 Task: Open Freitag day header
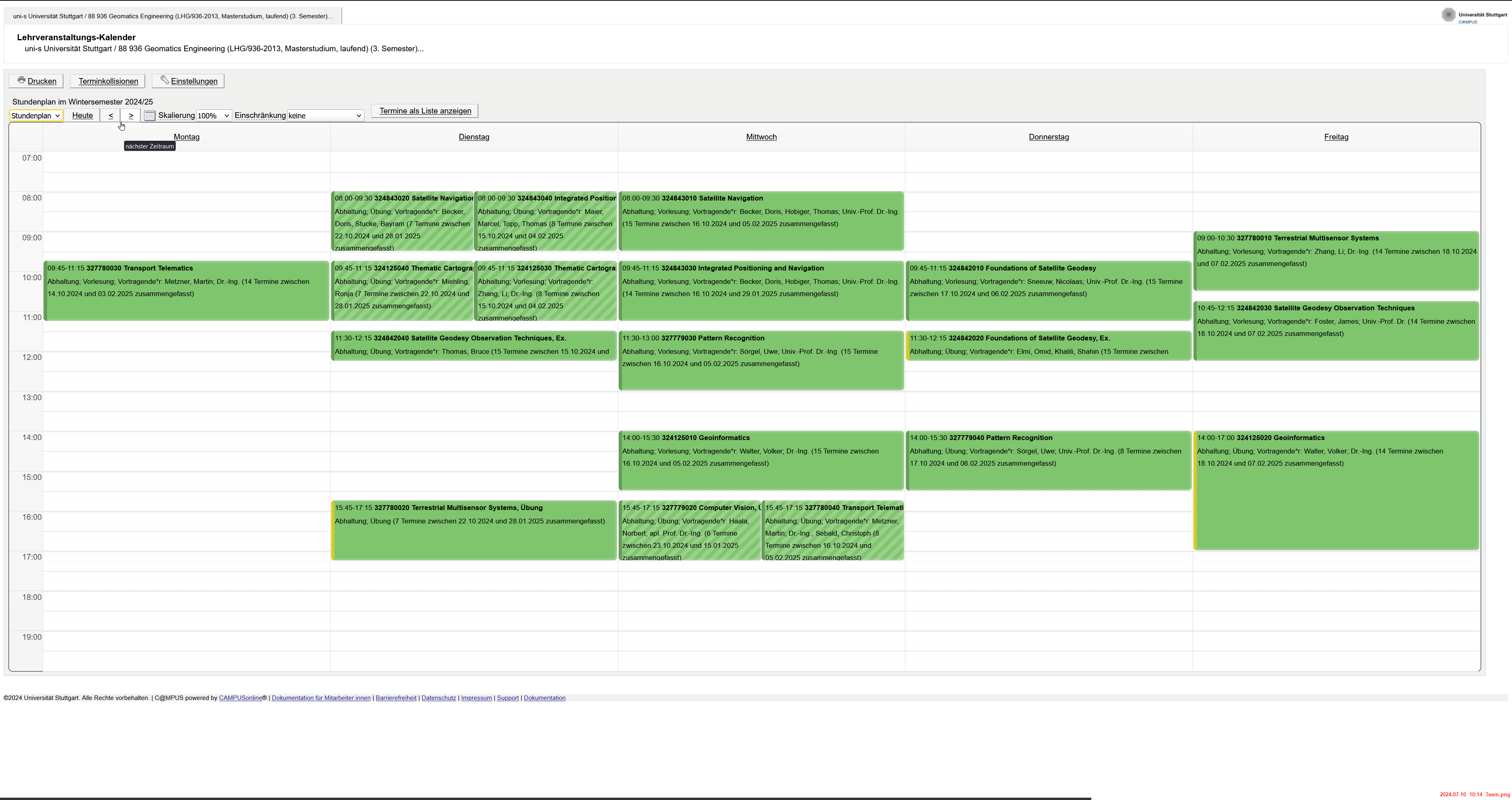point(1336,137)
